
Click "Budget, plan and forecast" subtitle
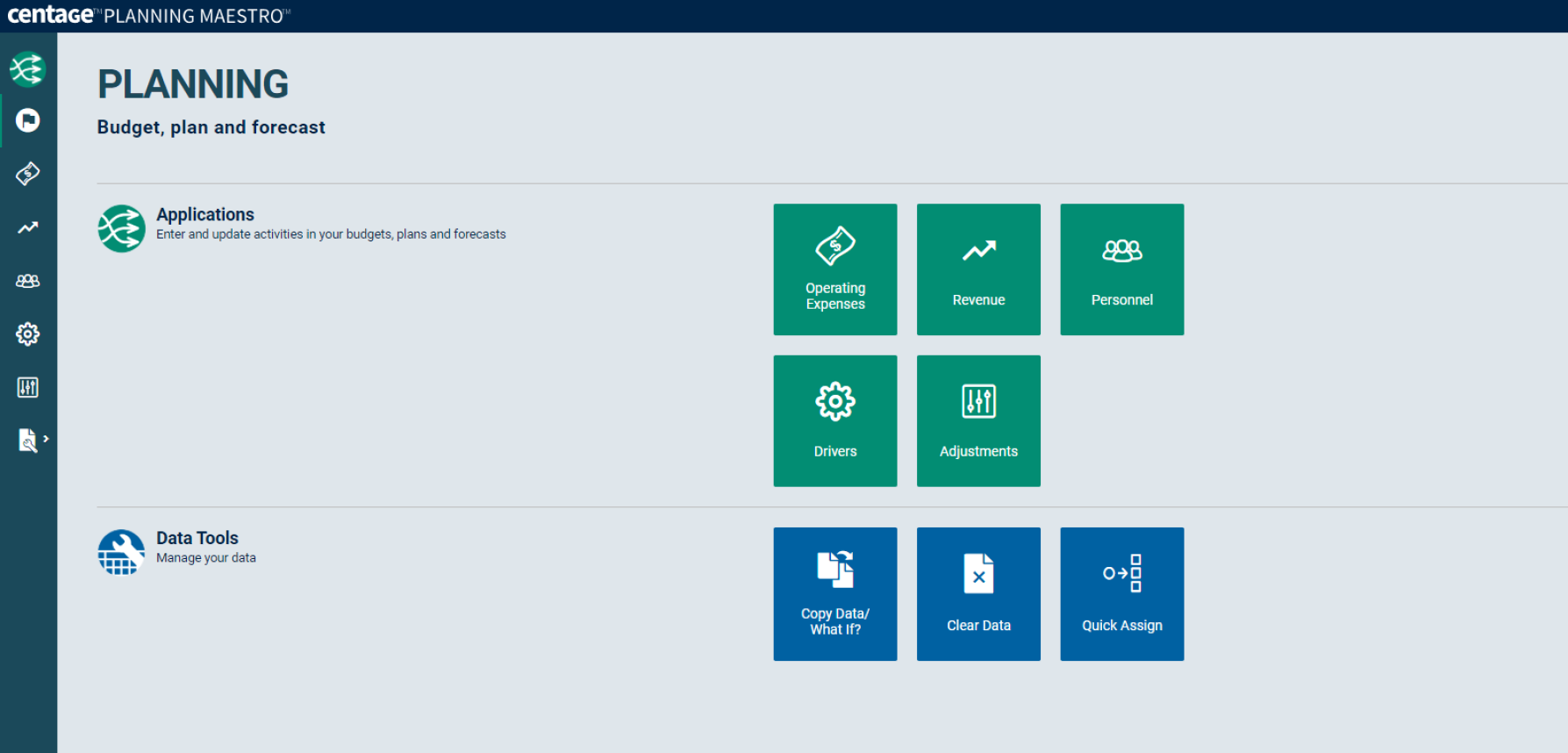211,127
